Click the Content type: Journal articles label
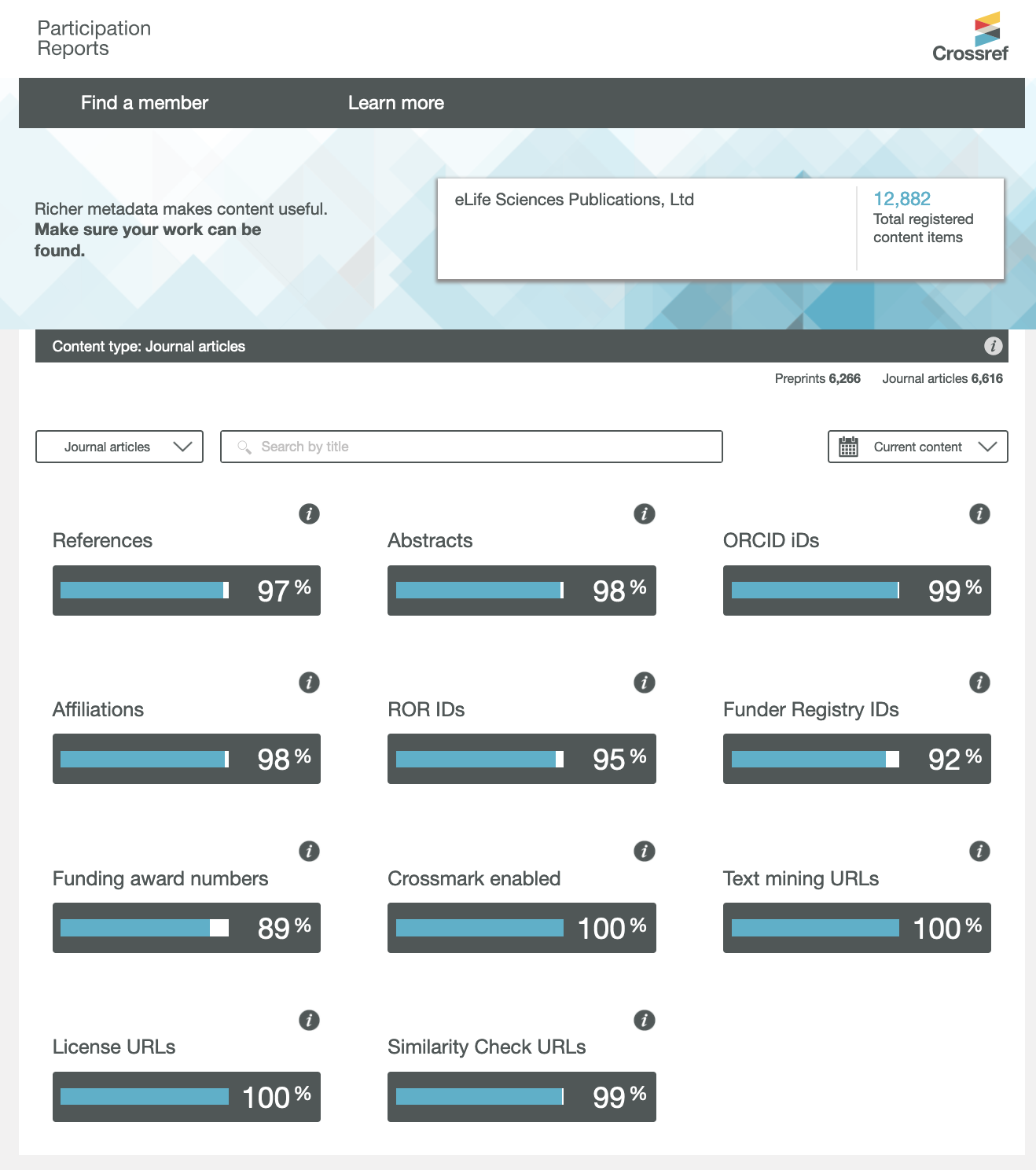The width and height of the screenshot is (1036, 1170). click(149, 347)
